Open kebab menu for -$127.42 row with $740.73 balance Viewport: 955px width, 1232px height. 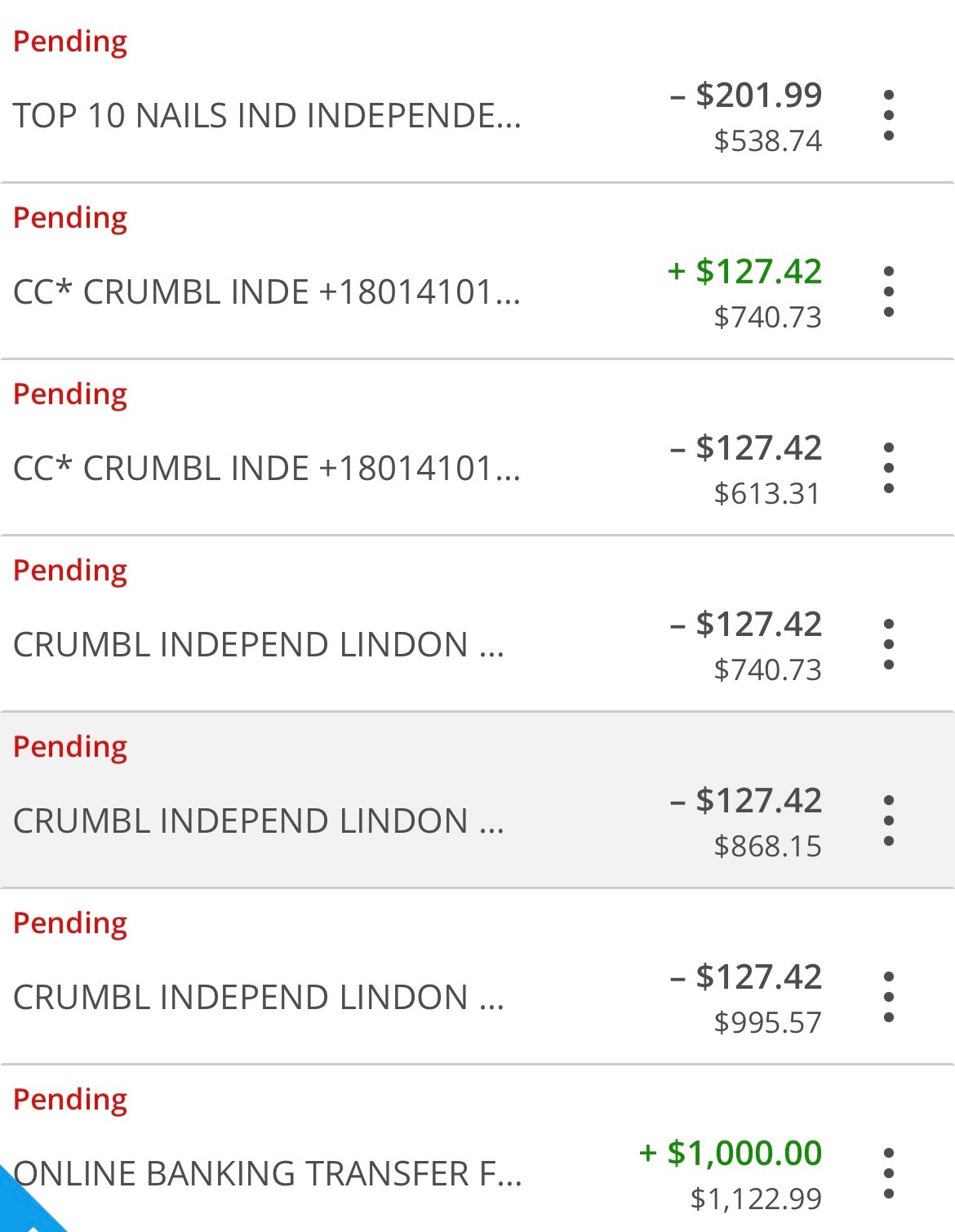[889, 644]
